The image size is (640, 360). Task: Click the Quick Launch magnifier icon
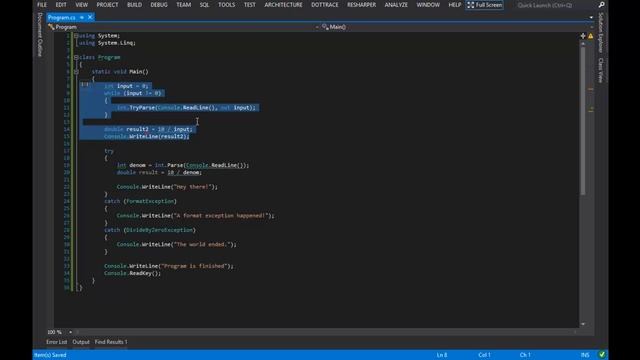point(601,5)
